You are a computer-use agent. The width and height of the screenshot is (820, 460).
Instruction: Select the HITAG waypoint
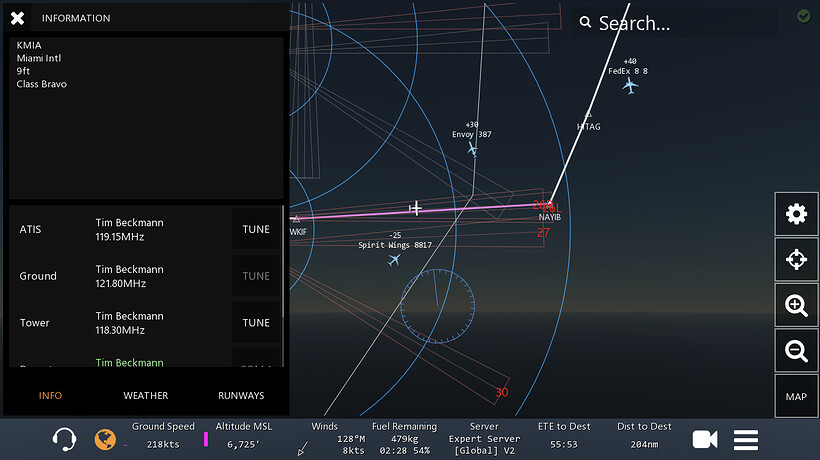[x=588, y=126]
